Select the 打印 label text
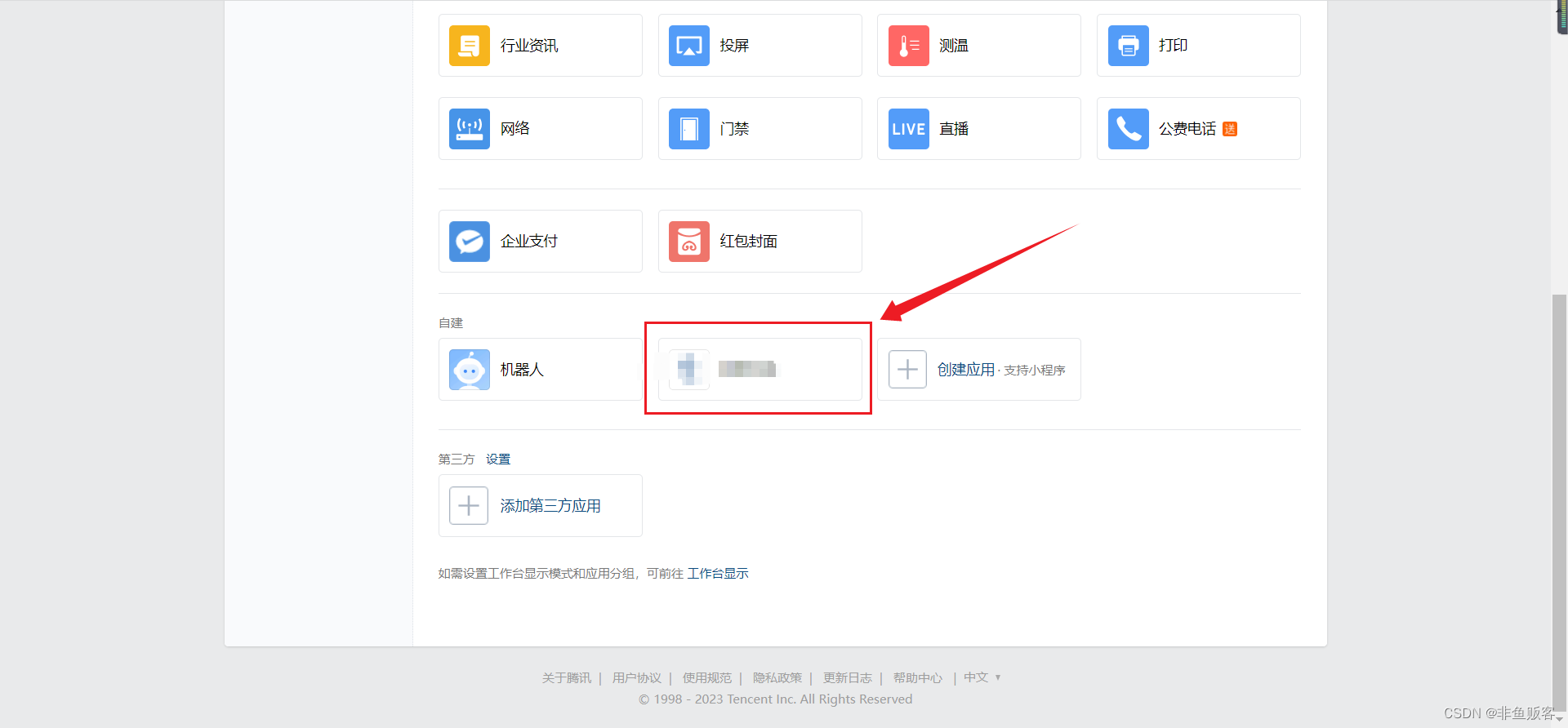This screenshot has width=1568, height=728. click(x=1174, y=46)
